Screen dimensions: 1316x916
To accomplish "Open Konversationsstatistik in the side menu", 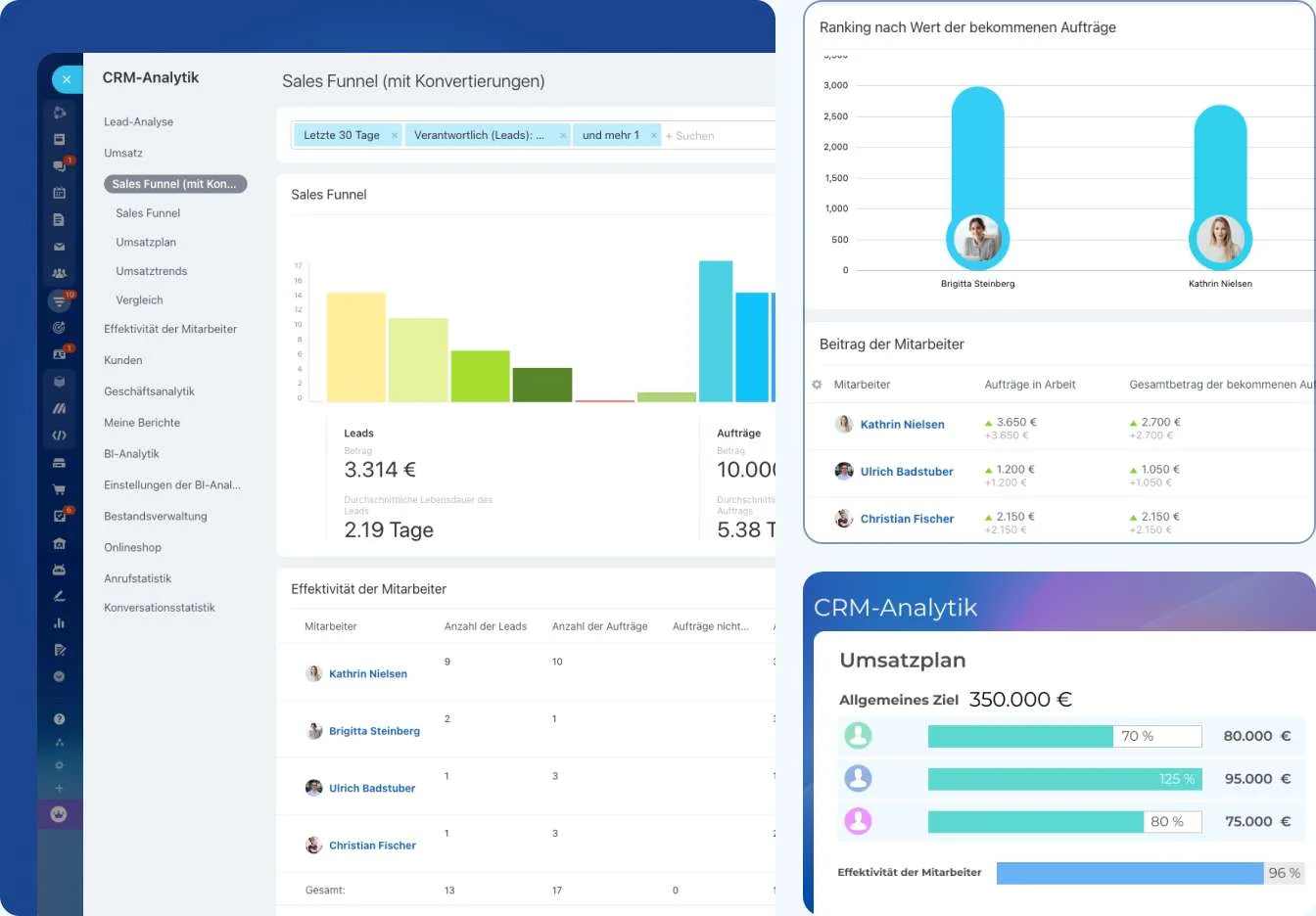I will coord(160,608).
